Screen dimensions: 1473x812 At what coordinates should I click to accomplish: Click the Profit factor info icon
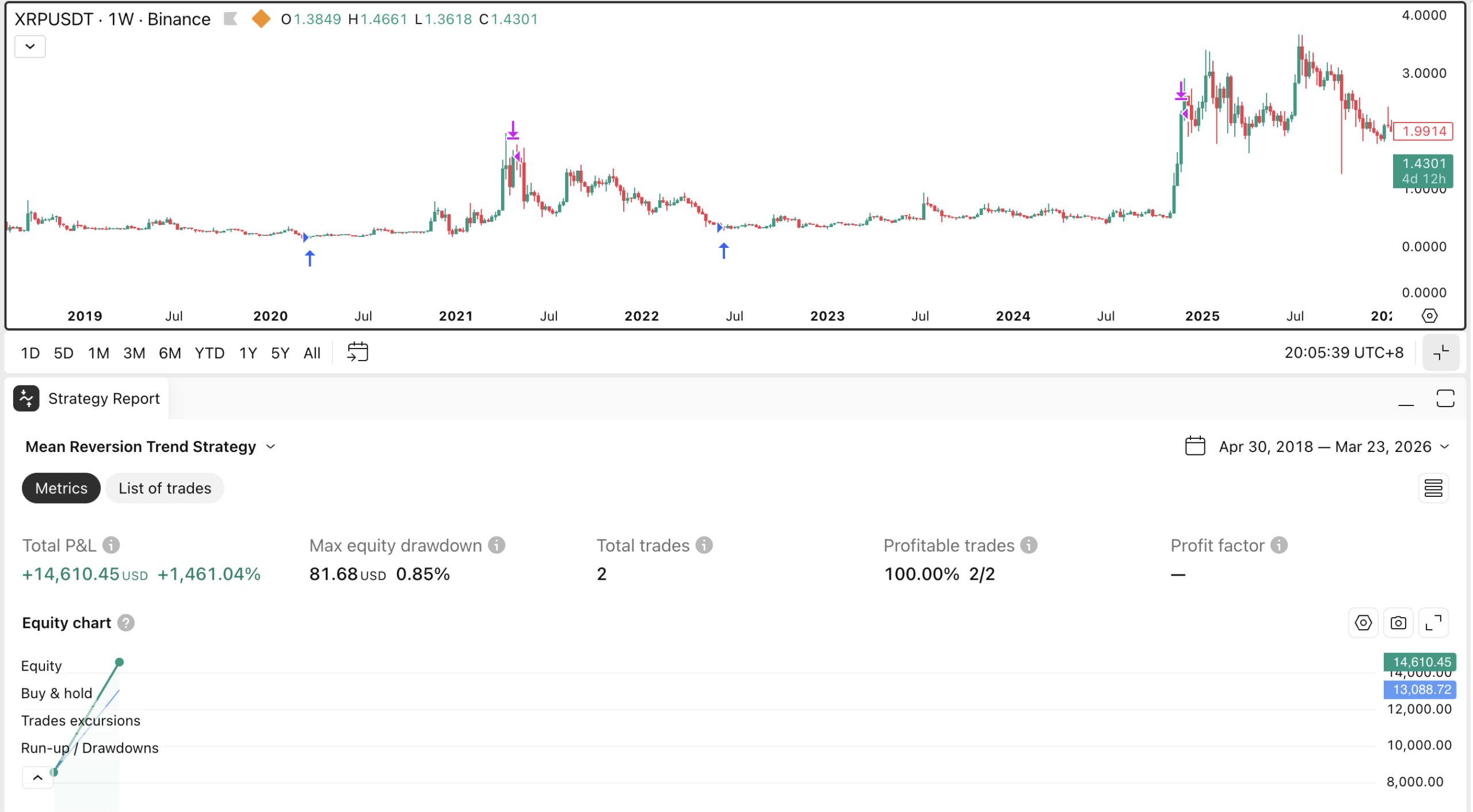(x=1279, y=545)
